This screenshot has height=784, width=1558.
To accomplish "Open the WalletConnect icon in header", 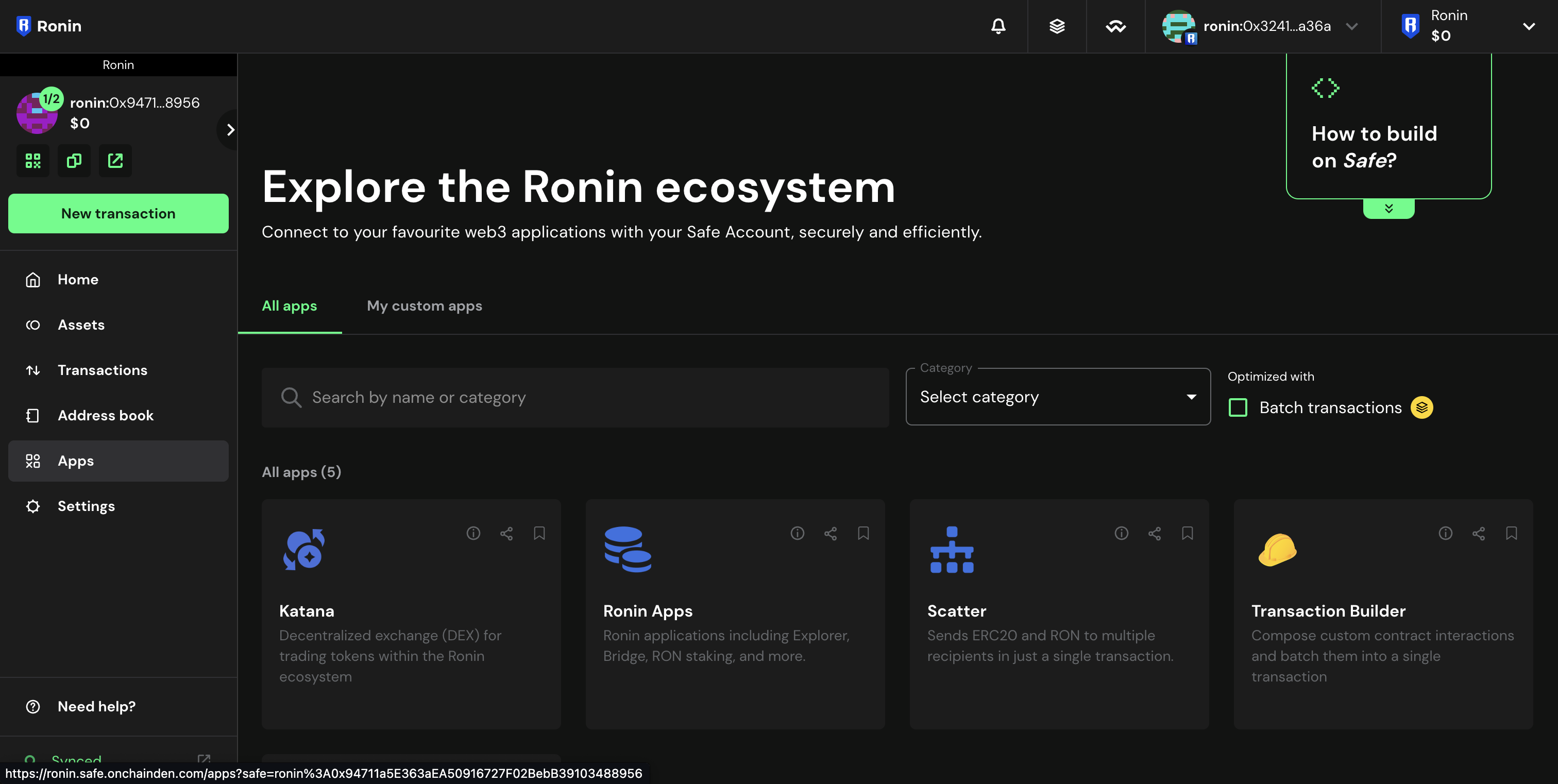I will [1115, 26].
